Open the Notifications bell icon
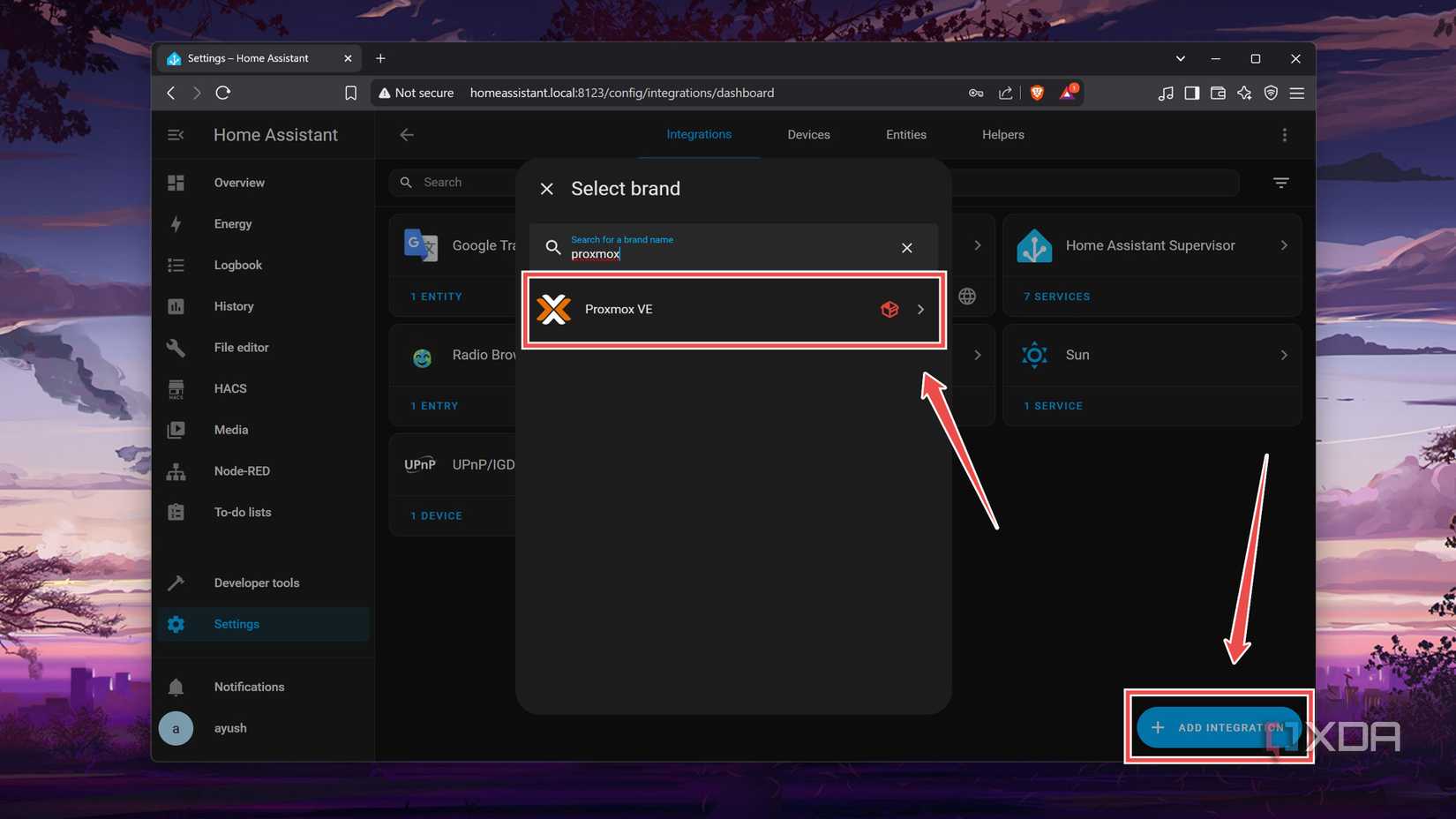This screenshot has height=819, width=1456. 176,687
